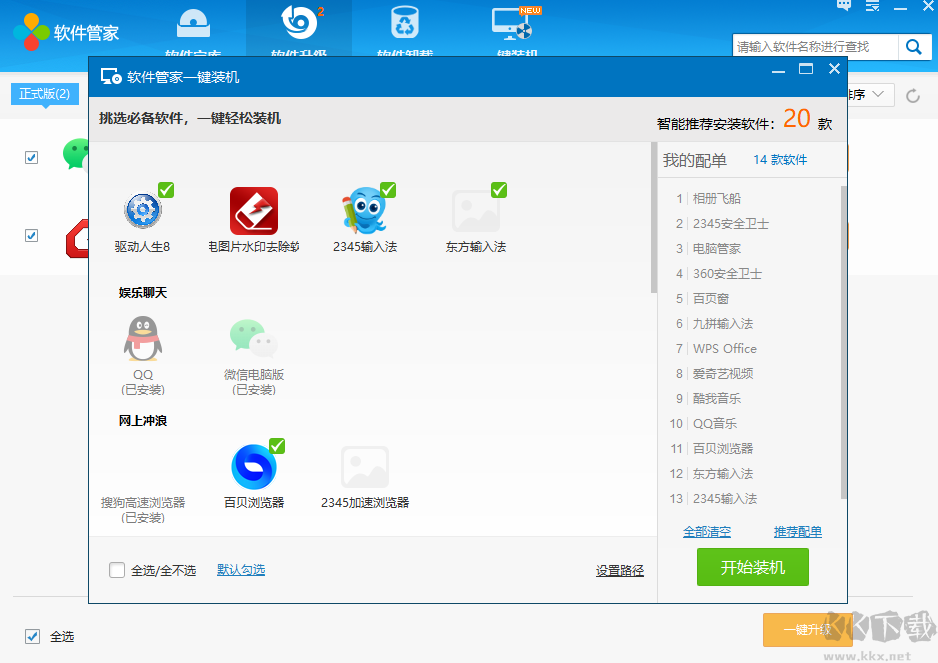Toggle the 全选/全不选 checkbox
Image resolution: width=938 pixels, height=663 pixels.
click(x=117, y=570)
